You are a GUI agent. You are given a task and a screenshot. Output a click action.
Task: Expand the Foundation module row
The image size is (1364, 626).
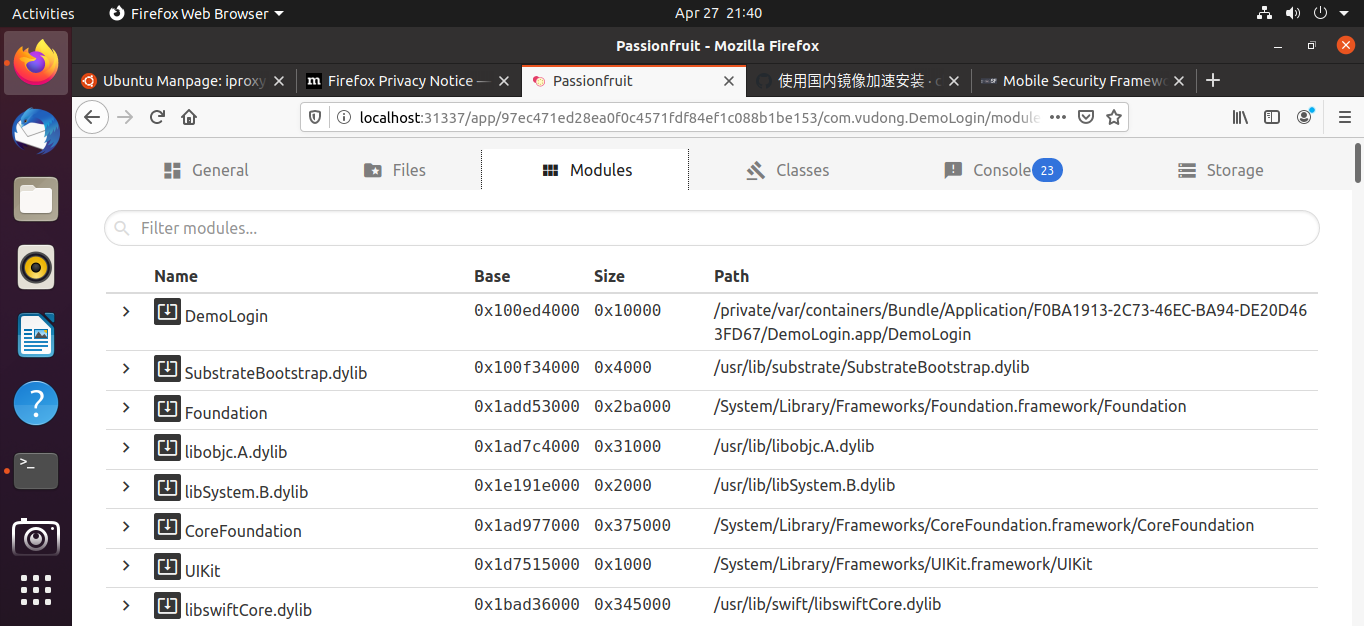(x=126, y=408)
